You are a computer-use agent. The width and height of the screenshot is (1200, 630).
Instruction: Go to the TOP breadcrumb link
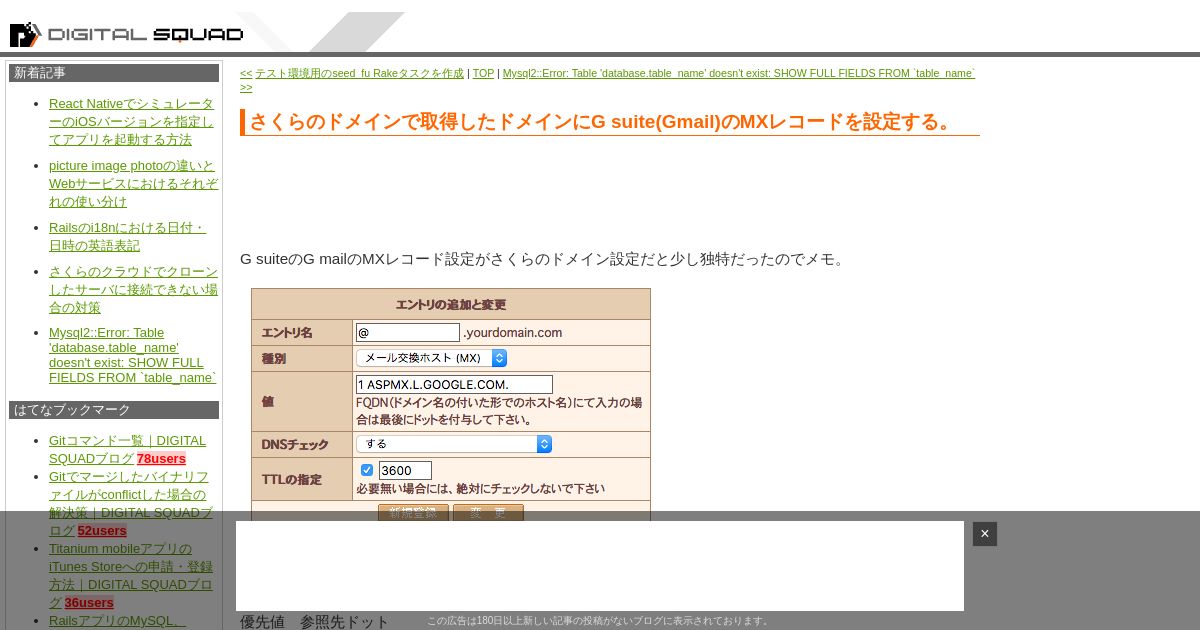click(x=483, y=74)
